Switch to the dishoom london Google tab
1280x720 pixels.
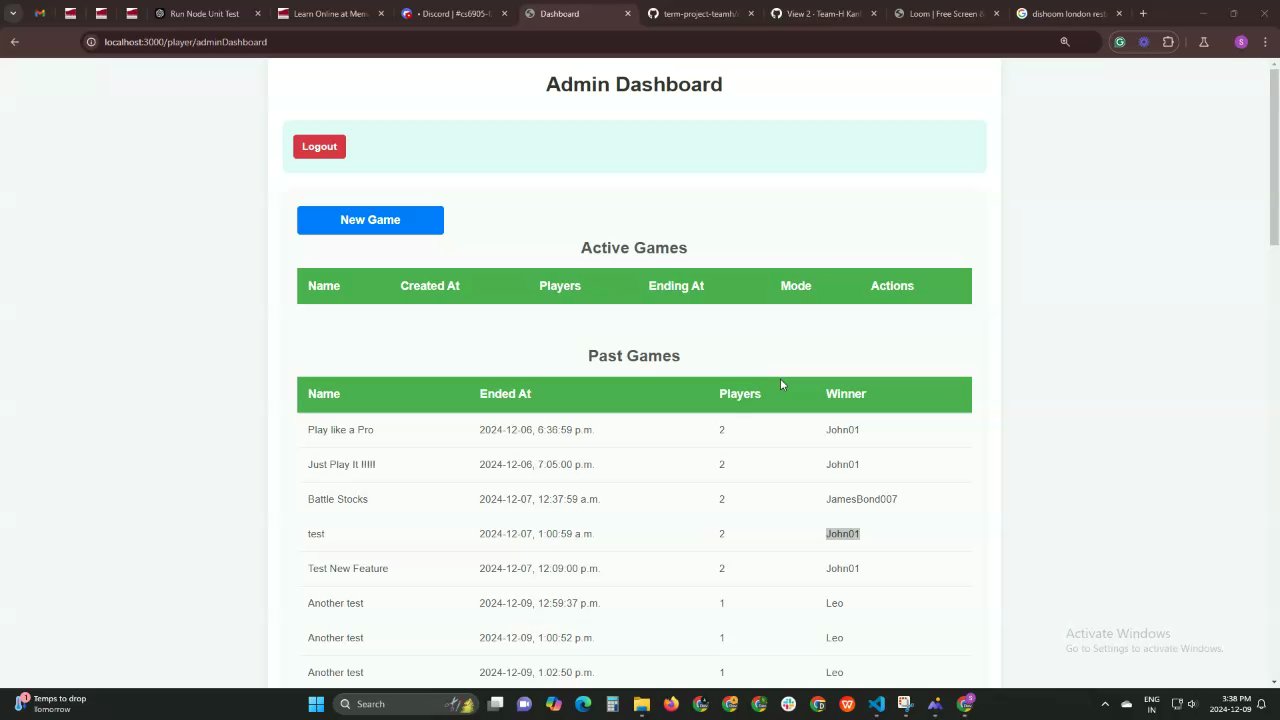pos(1068,14)
